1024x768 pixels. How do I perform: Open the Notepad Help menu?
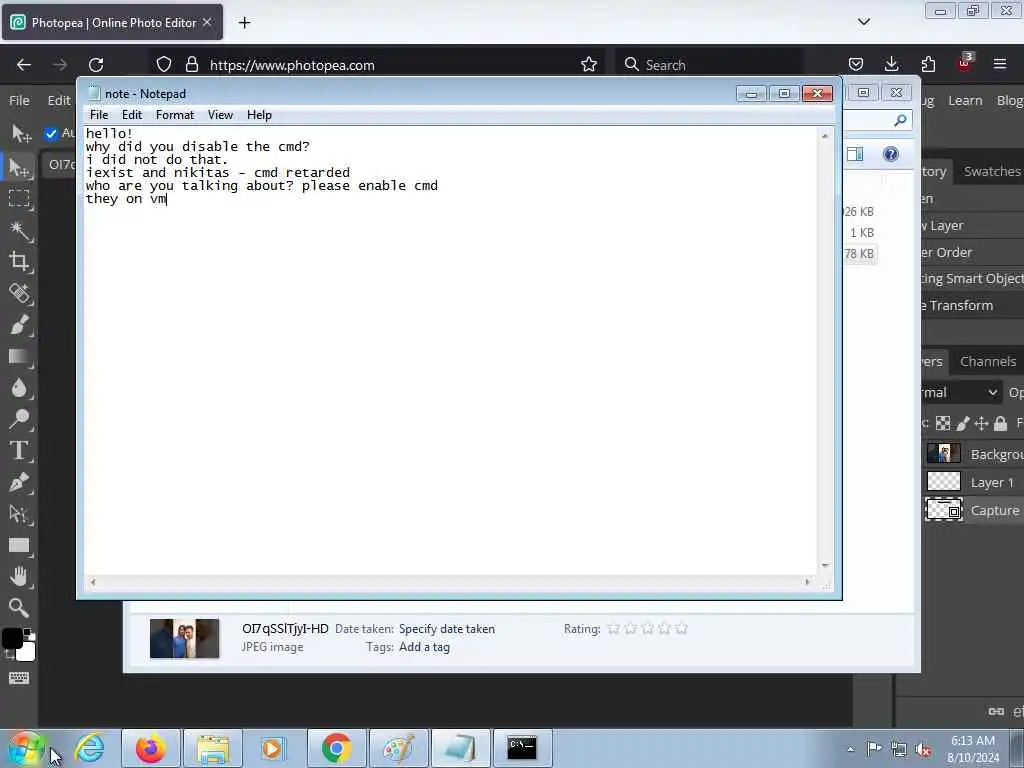tap(259, 115)
